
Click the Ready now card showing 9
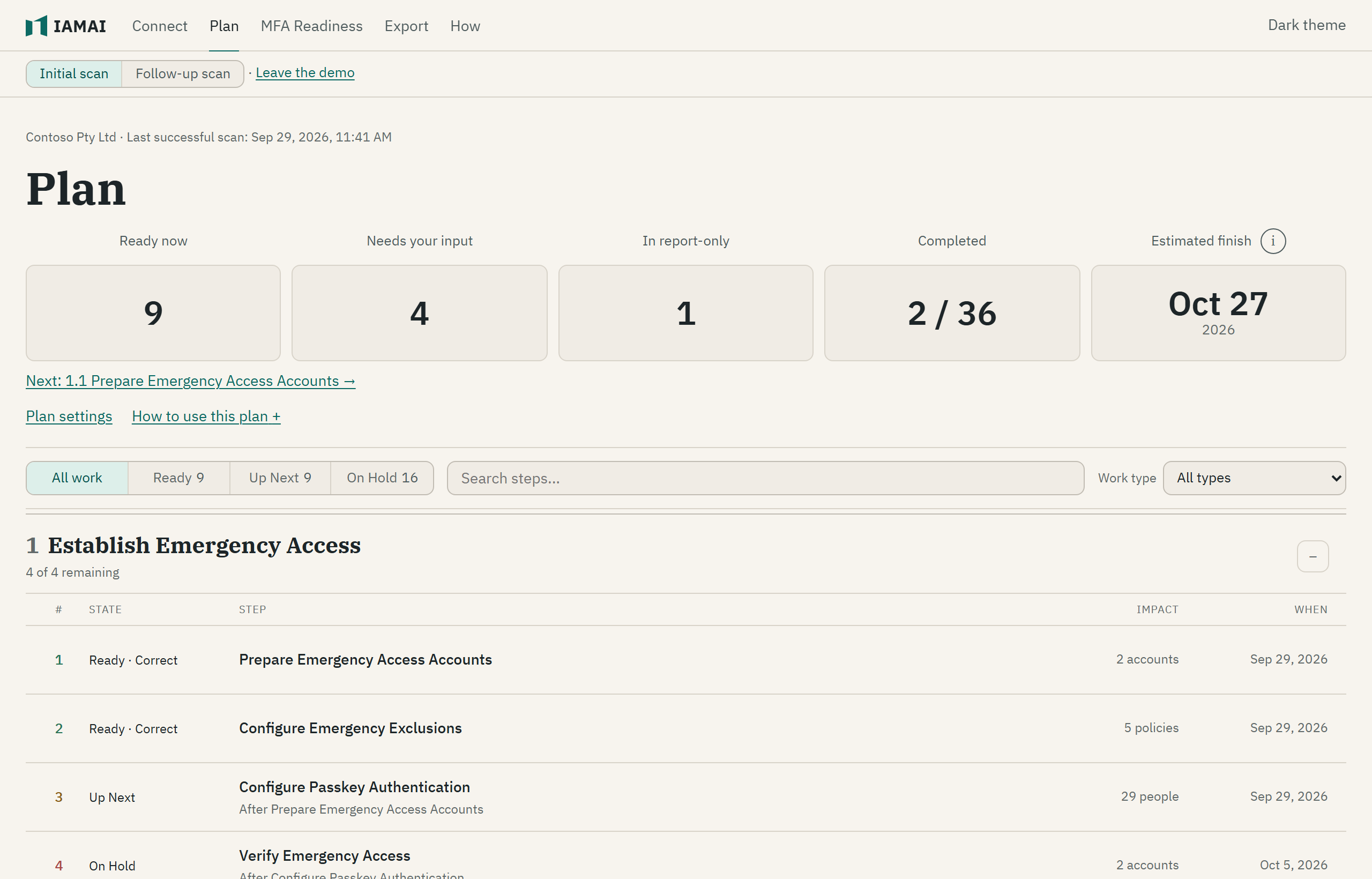(153, 313)
